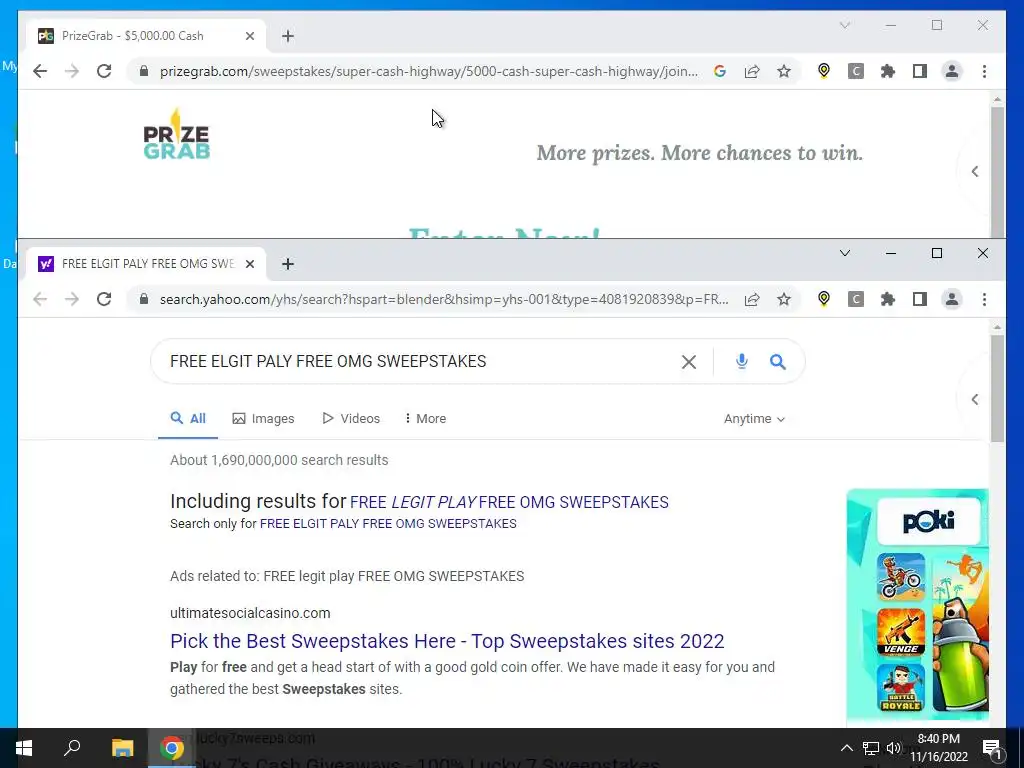Submit search with the magnifier icon

(x=777, y=361)
